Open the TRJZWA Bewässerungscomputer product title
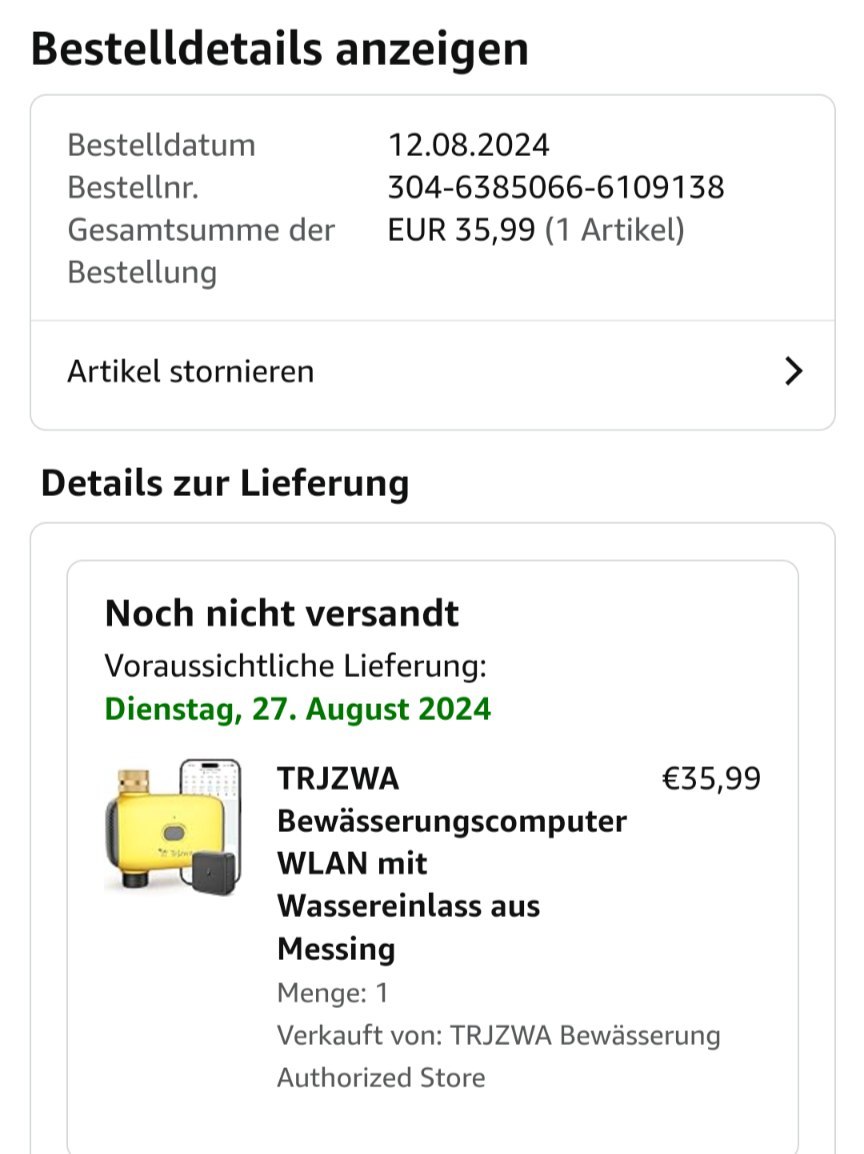Viewport: 864px width, 1154px height. pos(452,863)
